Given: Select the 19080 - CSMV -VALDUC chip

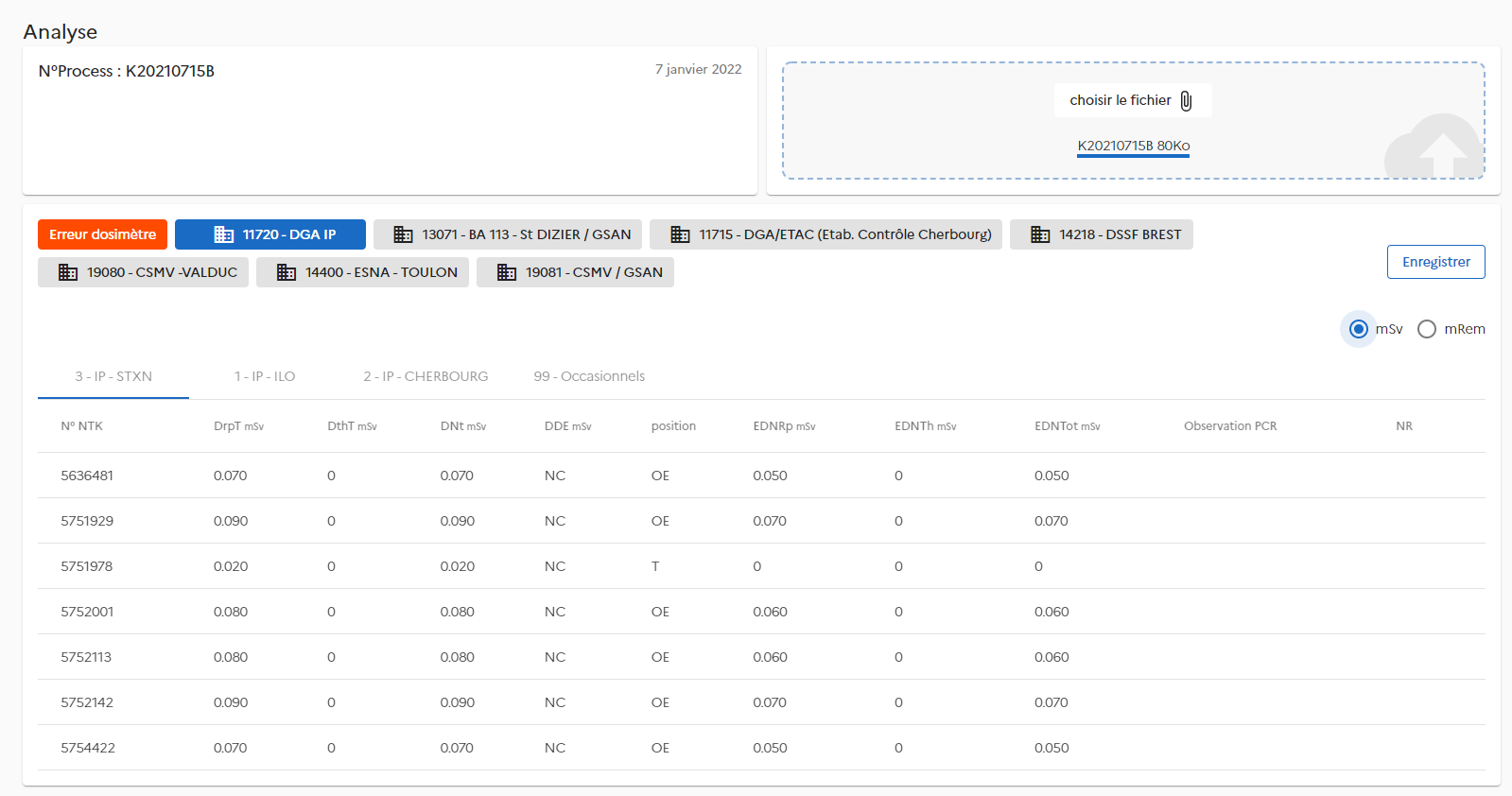Looking at the screenshot, I should [143, 272].
